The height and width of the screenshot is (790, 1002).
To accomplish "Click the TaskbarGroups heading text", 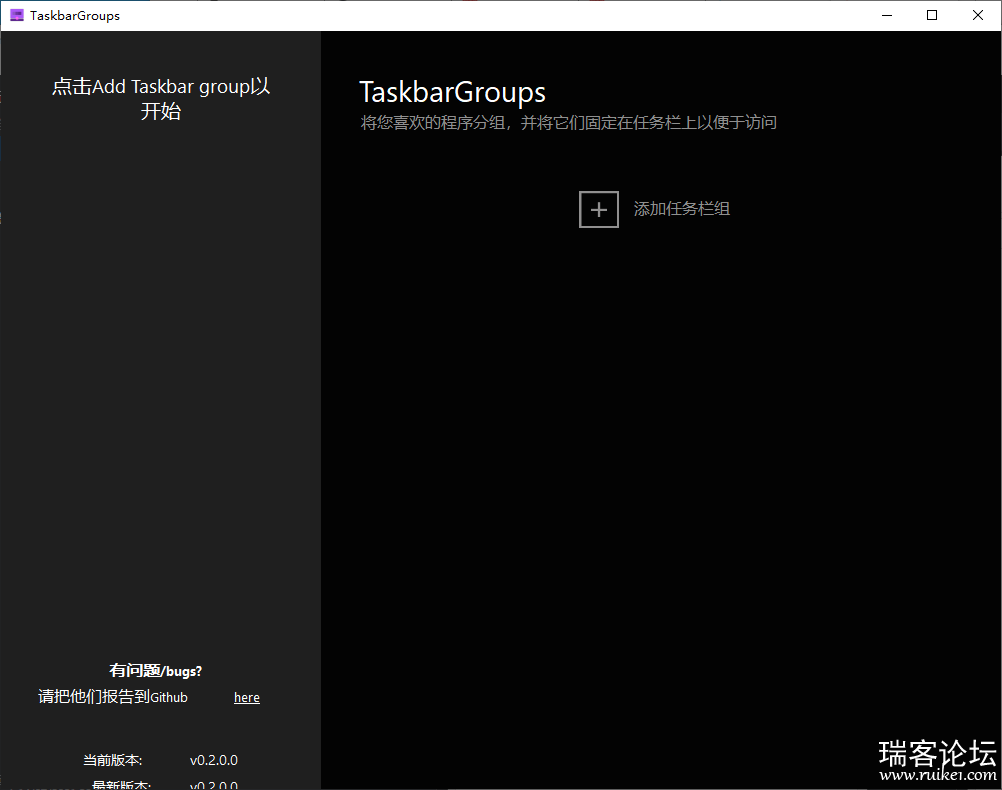I will tap(452, 92).
